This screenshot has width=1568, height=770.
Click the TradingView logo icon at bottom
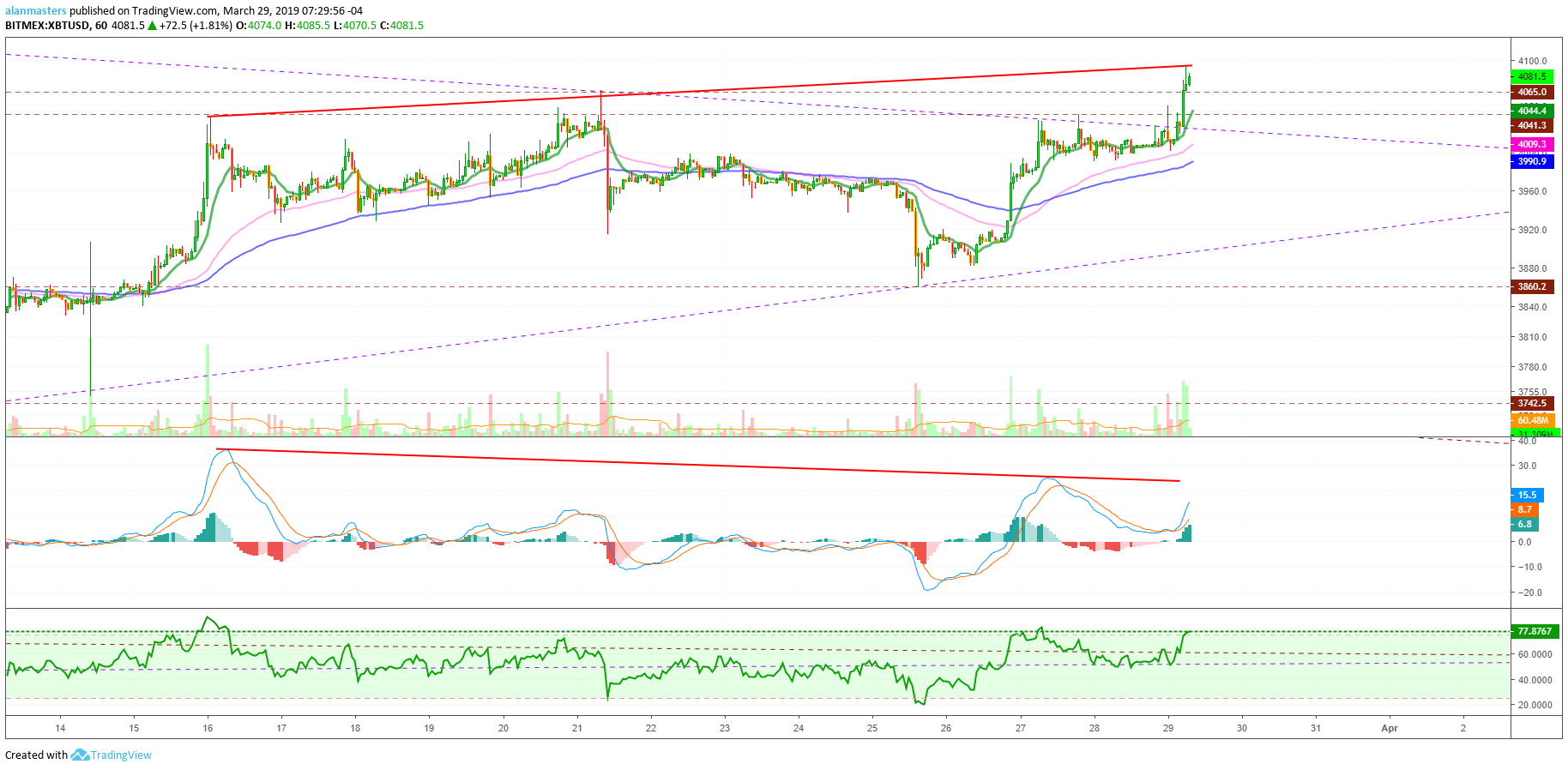pyautogui.click(x=80, y=755)
